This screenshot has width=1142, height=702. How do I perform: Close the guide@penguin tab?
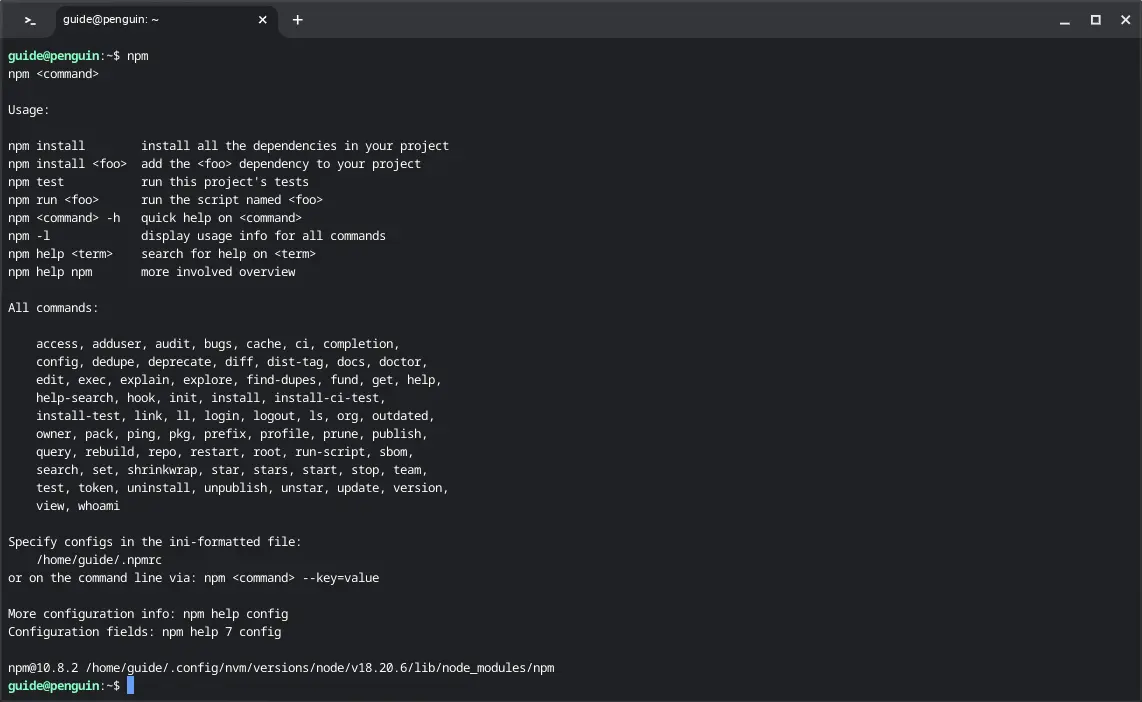(x=263, y=20)
